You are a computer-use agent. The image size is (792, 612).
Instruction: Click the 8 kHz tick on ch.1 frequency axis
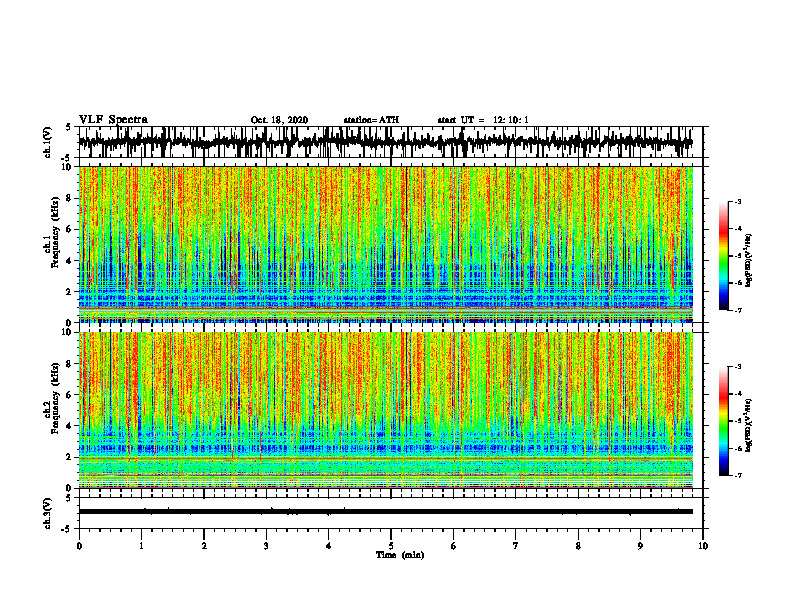69,198
